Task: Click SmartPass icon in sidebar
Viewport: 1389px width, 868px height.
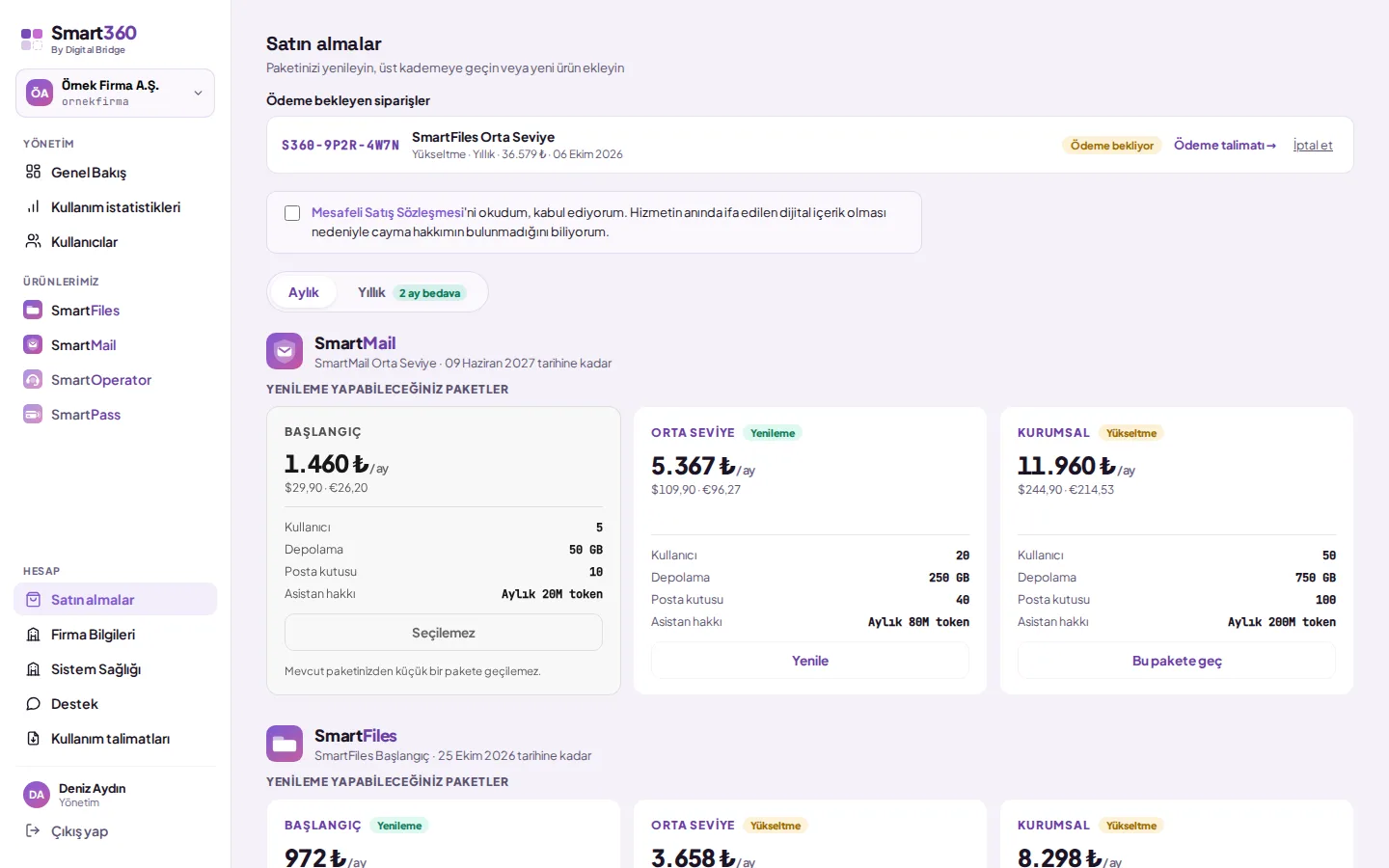Action: pos(33,414)
